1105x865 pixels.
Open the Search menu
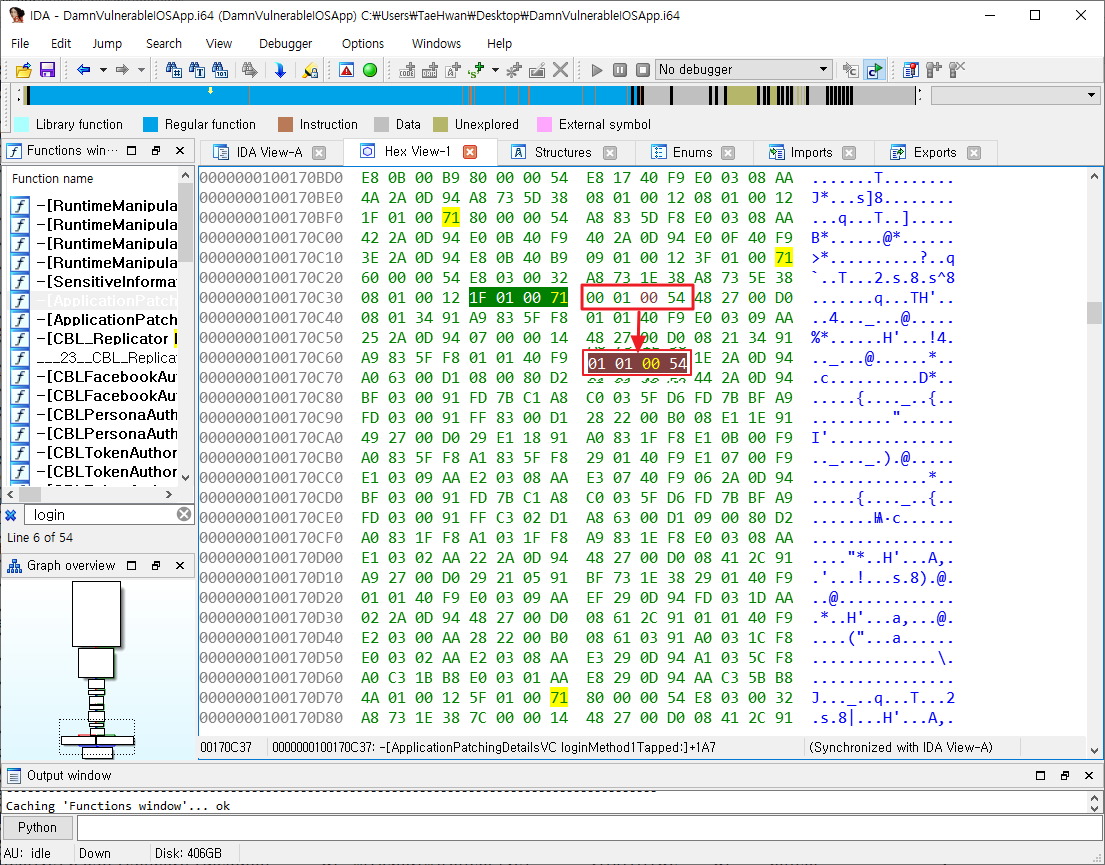click(x=163, y=44)
